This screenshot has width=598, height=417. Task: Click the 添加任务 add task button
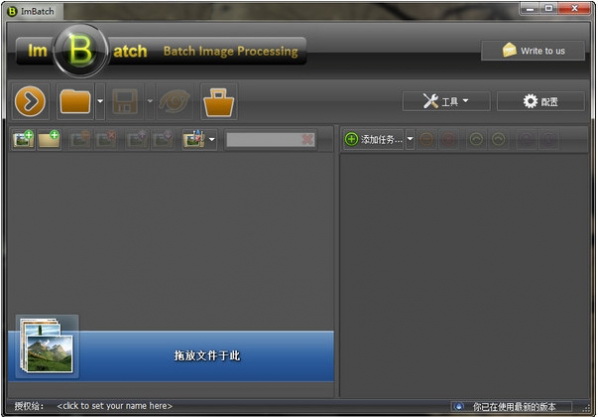374,139
